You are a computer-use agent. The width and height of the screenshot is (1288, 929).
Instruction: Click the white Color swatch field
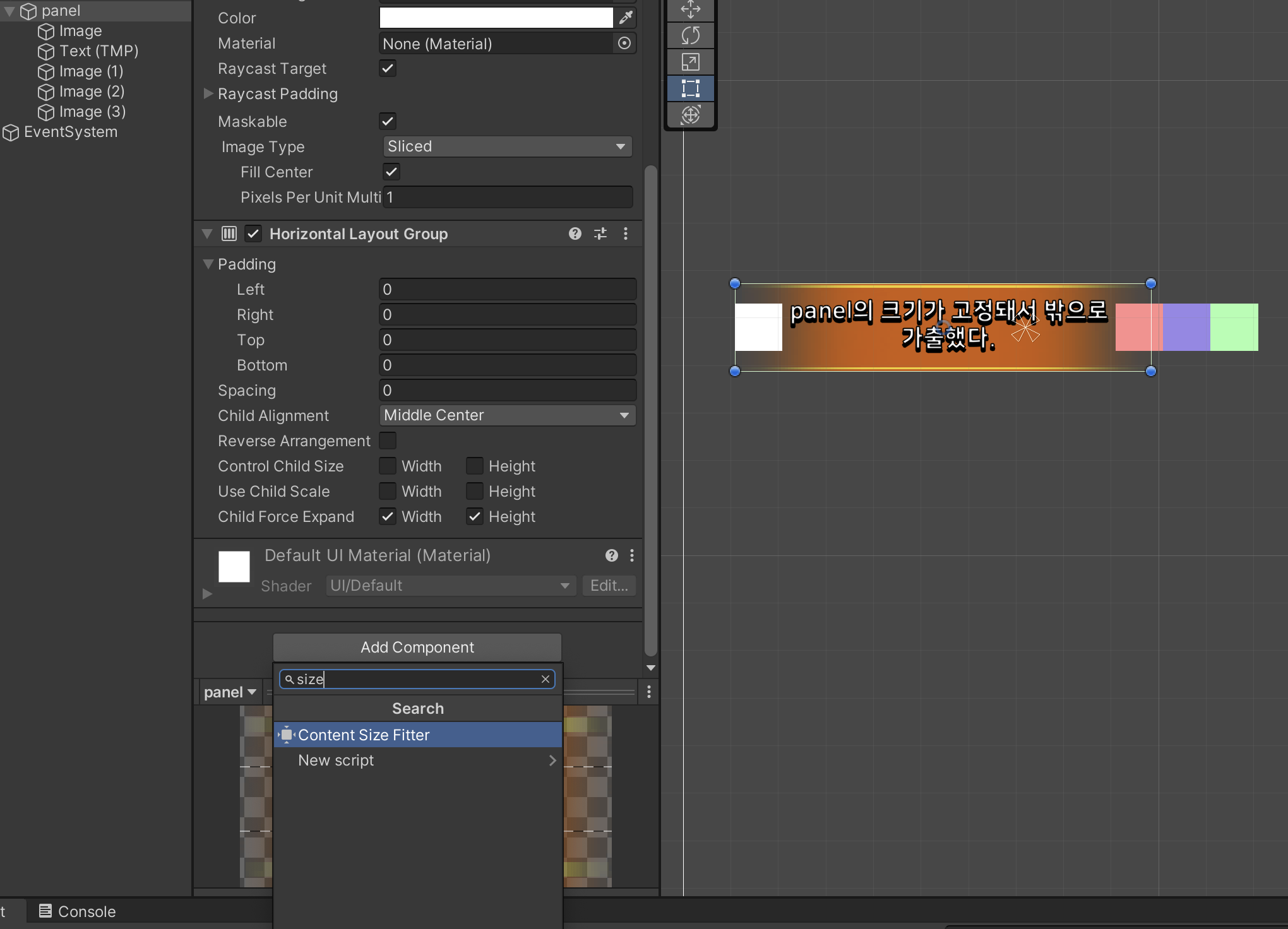[496, 18]
